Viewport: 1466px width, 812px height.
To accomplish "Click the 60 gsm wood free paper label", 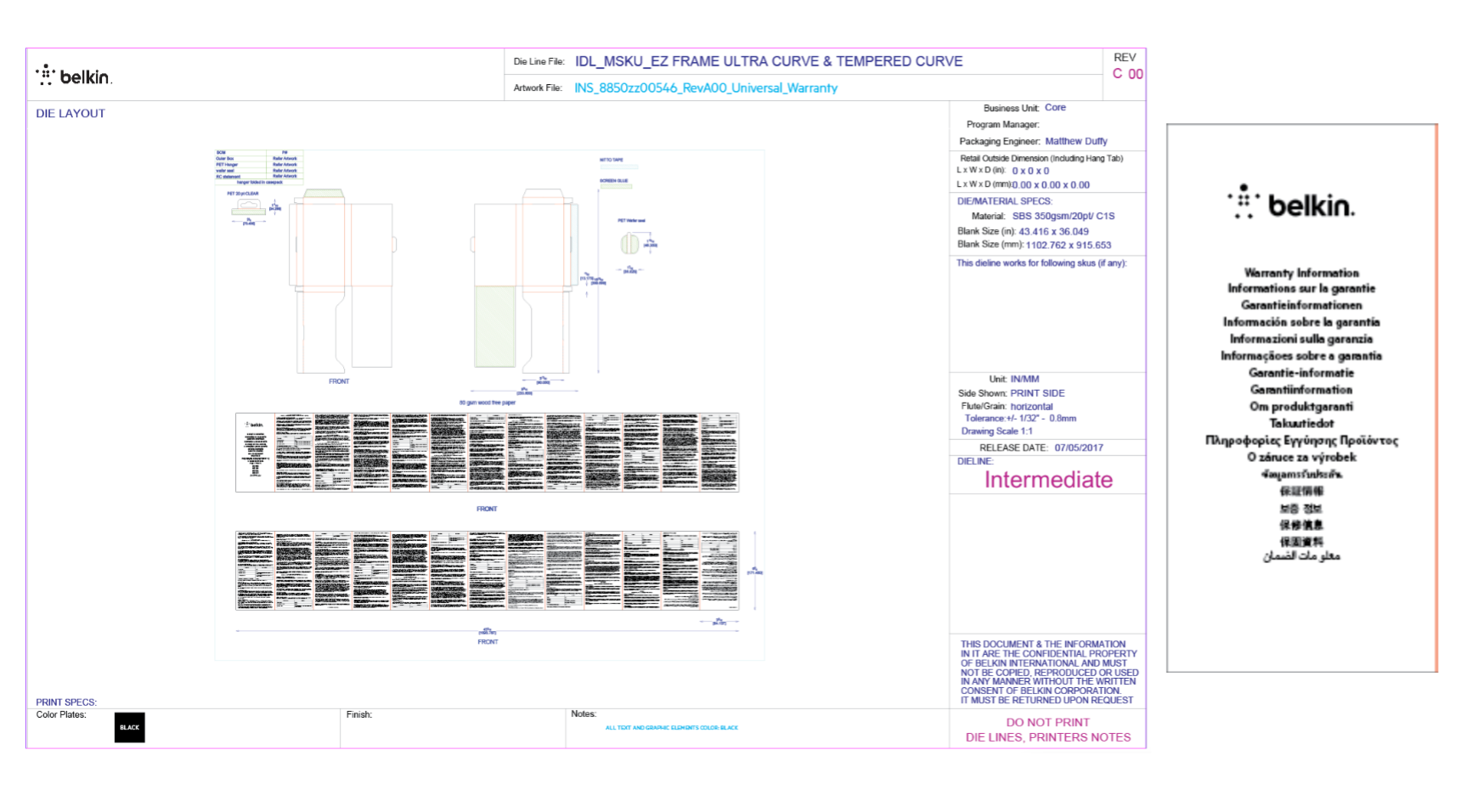I will point(488,403).
